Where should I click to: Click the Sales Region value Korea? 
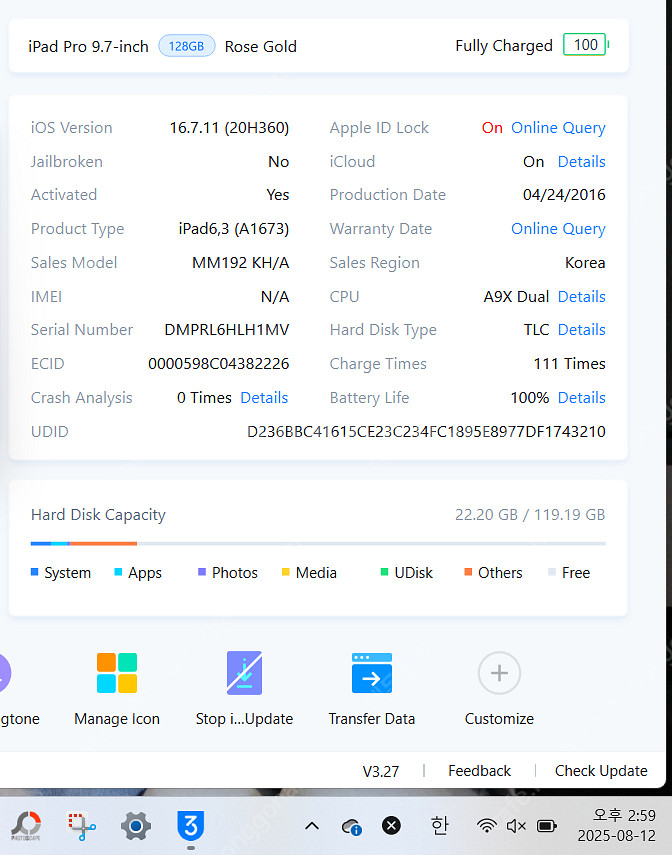pos(585,263)
